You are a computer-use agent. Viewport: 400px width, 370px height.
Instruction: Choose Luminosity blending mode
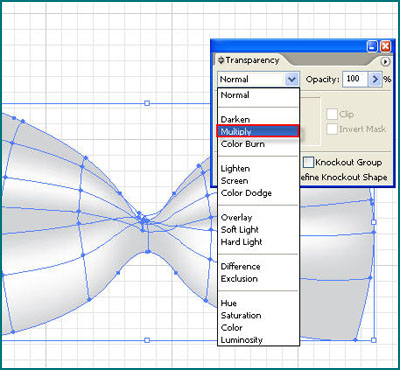(x=258, y=340)
